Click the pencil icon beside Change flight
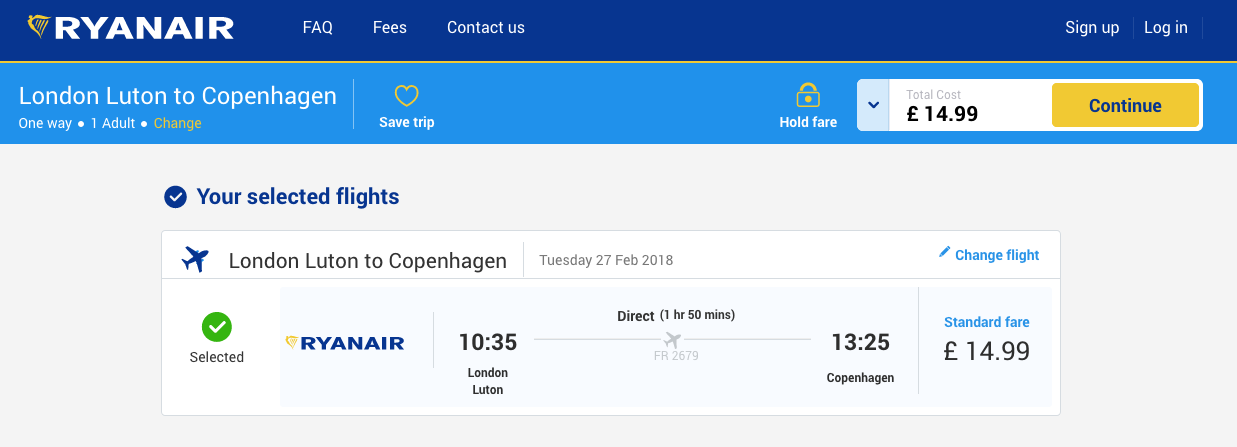Viewport: 1237px width, 447px height. [944, 253]
